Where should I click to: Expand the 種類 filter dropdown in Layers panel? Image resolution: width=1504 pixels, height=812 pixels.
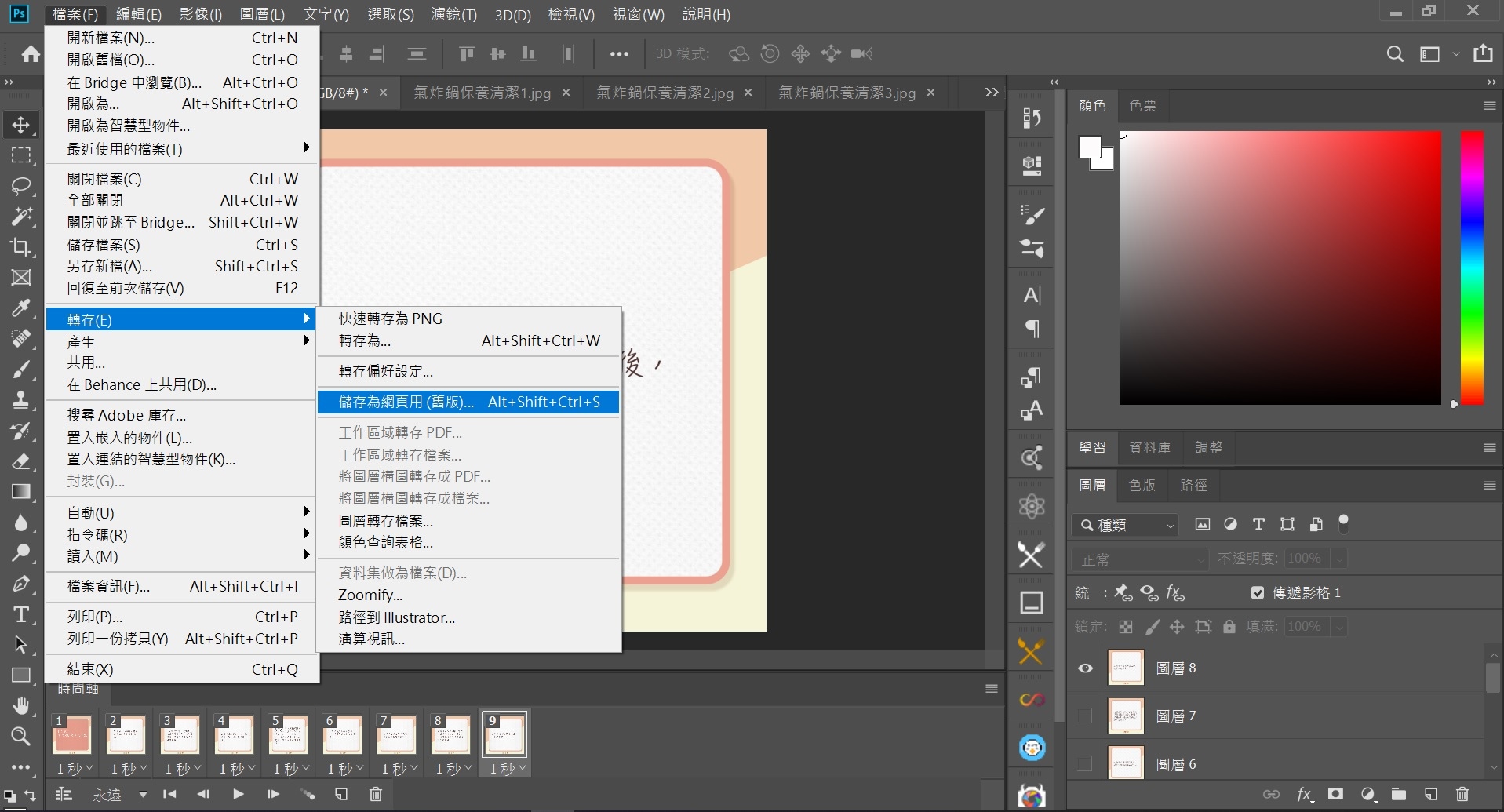(x=1125, y=525)
